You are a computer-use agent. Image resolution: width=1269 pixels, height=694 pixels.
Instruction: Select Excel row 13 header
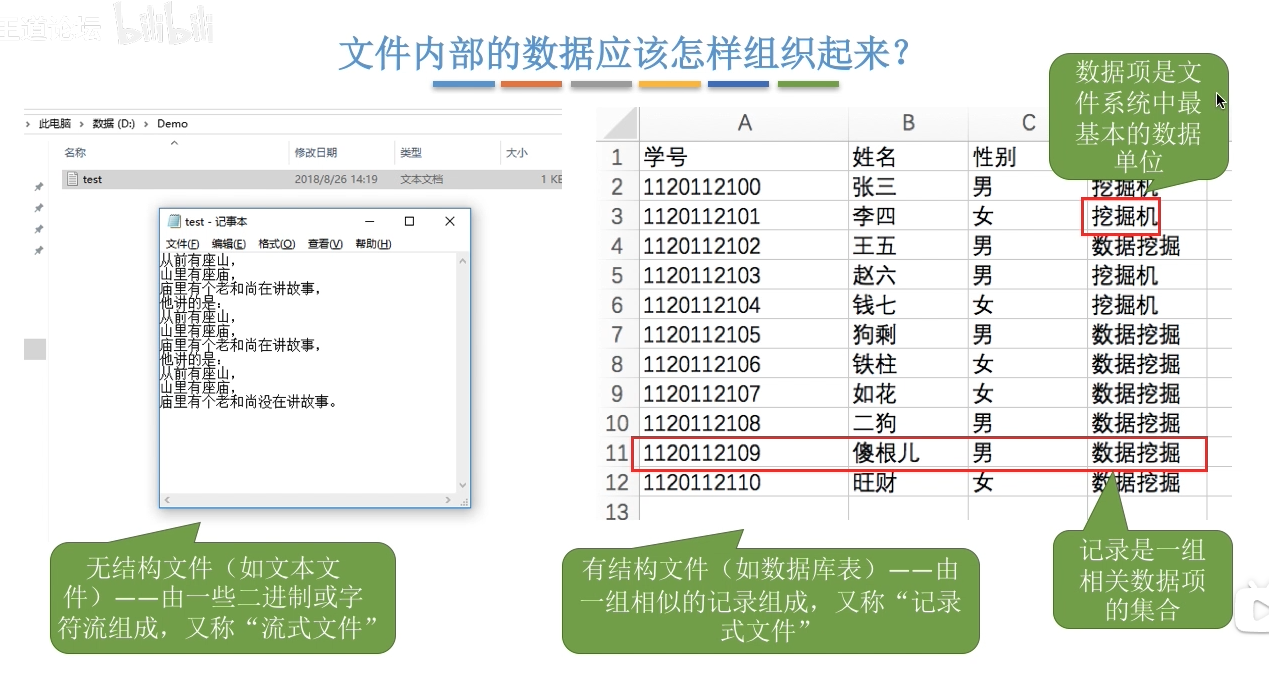[618, 512]
